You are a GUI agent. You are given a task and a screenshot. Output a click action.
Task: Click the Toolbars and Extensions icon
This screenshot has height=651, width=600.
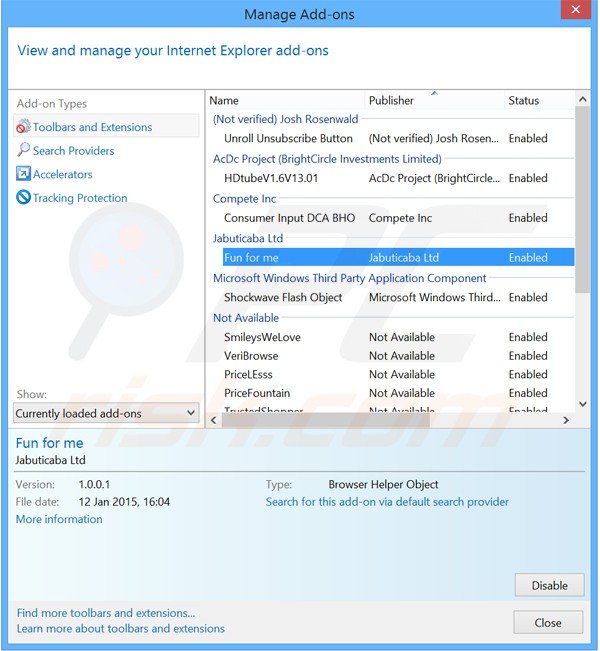pos(23,127)
